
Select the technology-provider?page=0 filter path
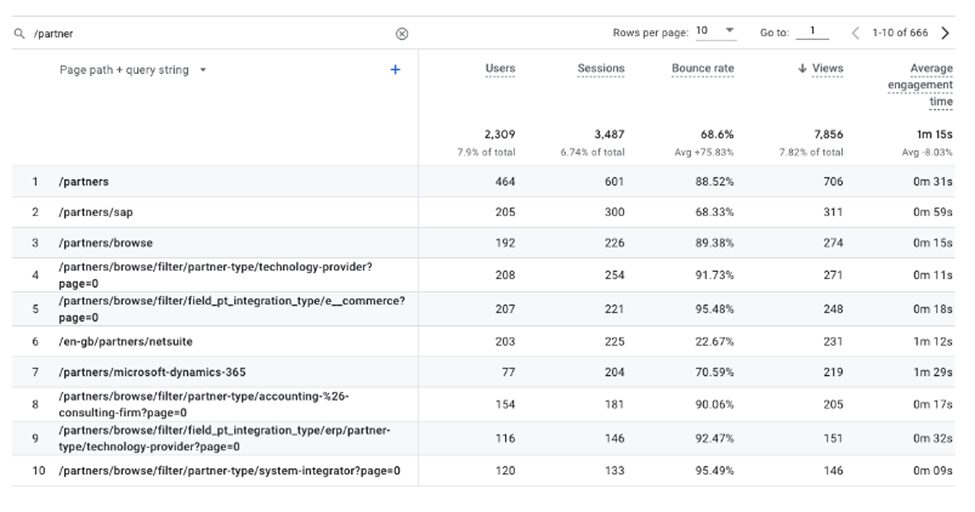click(x=215, y=275)
